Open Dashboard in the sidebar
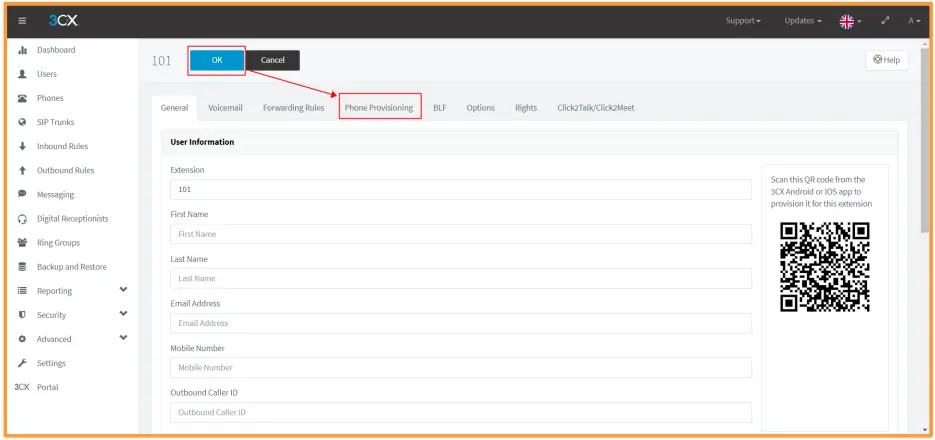This screenshot has width=935, height=440. click(x=56, y=50)
